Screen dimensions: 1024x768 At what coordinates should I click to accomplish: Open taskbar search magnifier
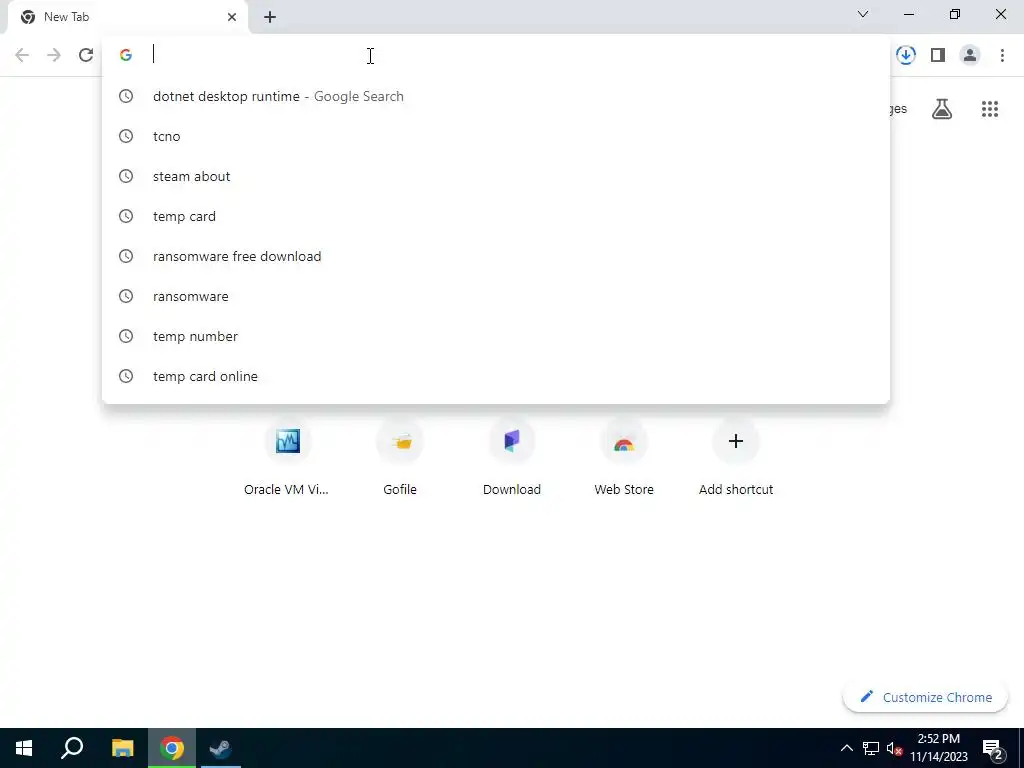(72, 748)
